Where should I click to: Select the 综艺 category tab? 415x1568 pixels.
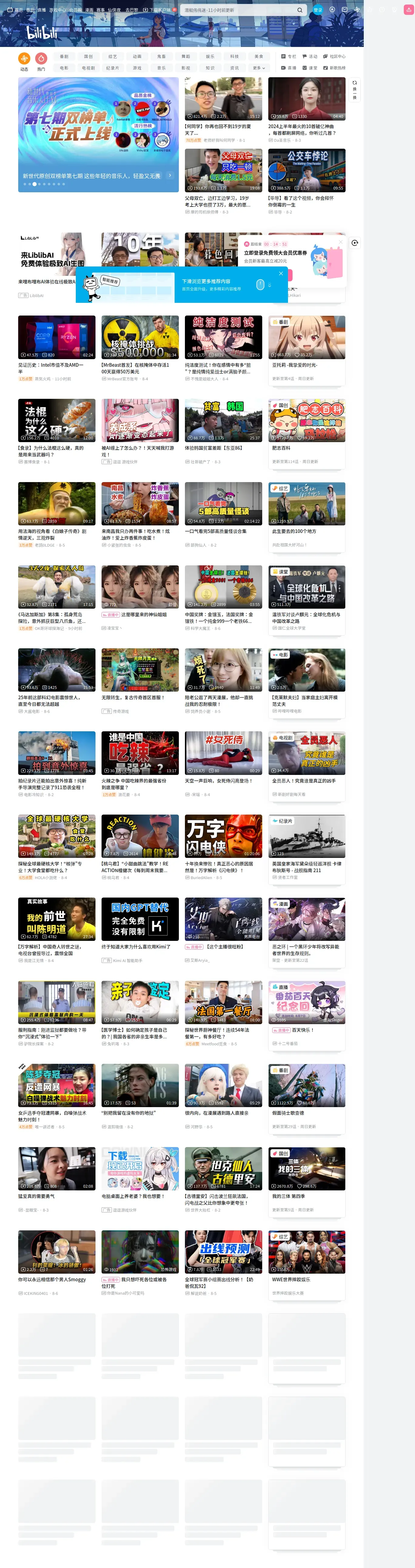113,57
